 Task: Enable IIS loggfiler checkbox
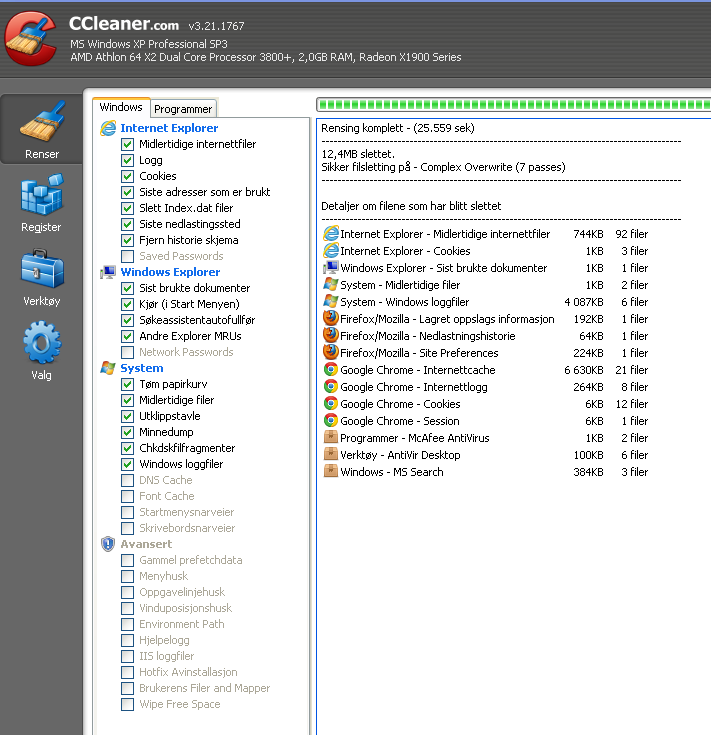tap(127, 656)
